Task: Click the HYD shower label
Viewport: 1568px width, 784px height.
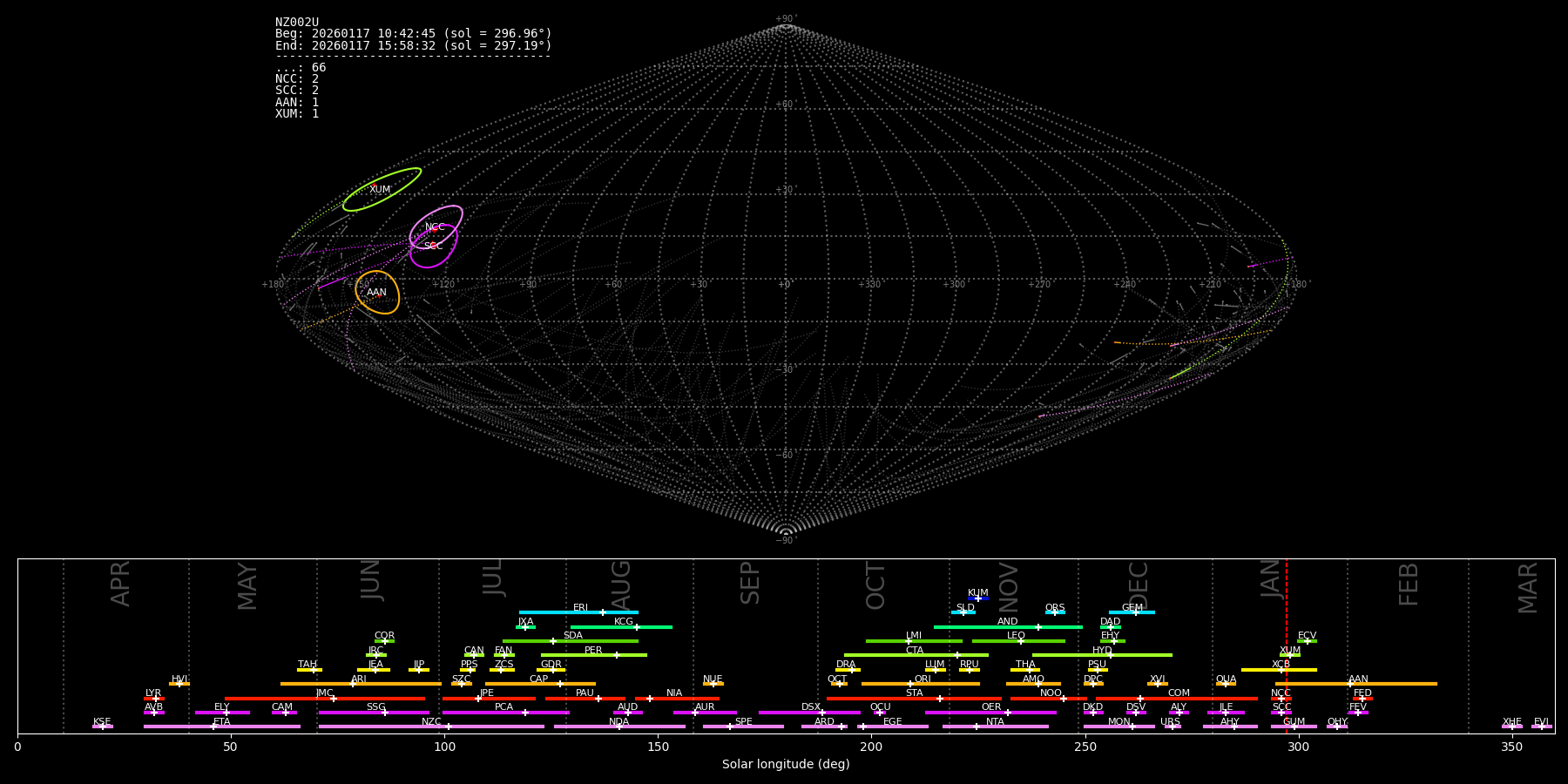Action: (1102, 651)
